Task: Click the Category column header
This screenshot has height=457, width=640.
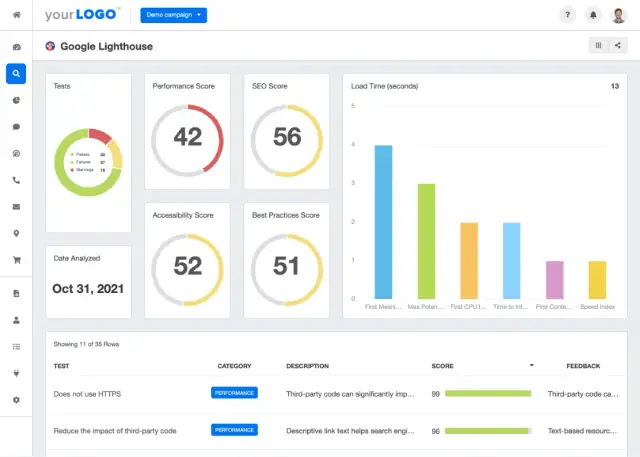Action: 234,366
